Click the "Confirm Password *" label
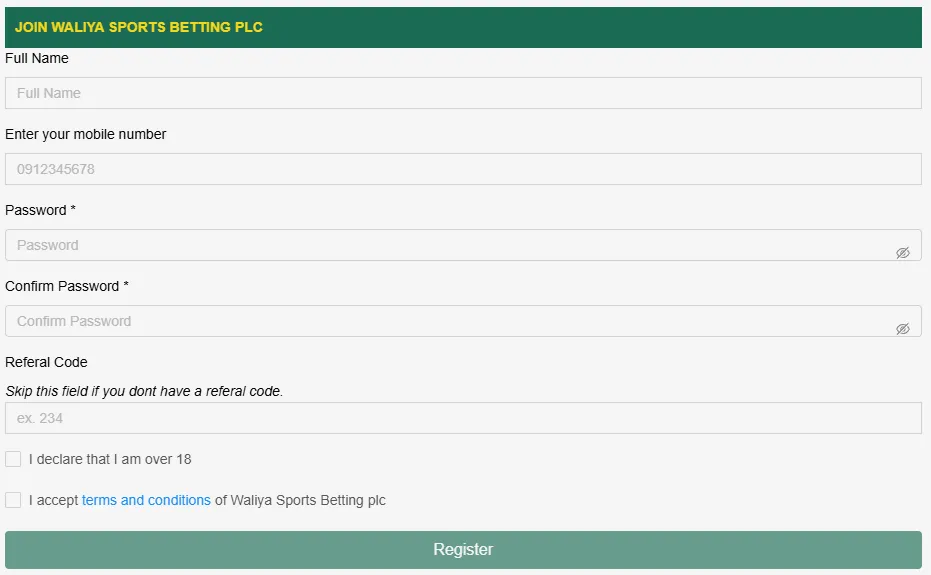 coord(67,286)
